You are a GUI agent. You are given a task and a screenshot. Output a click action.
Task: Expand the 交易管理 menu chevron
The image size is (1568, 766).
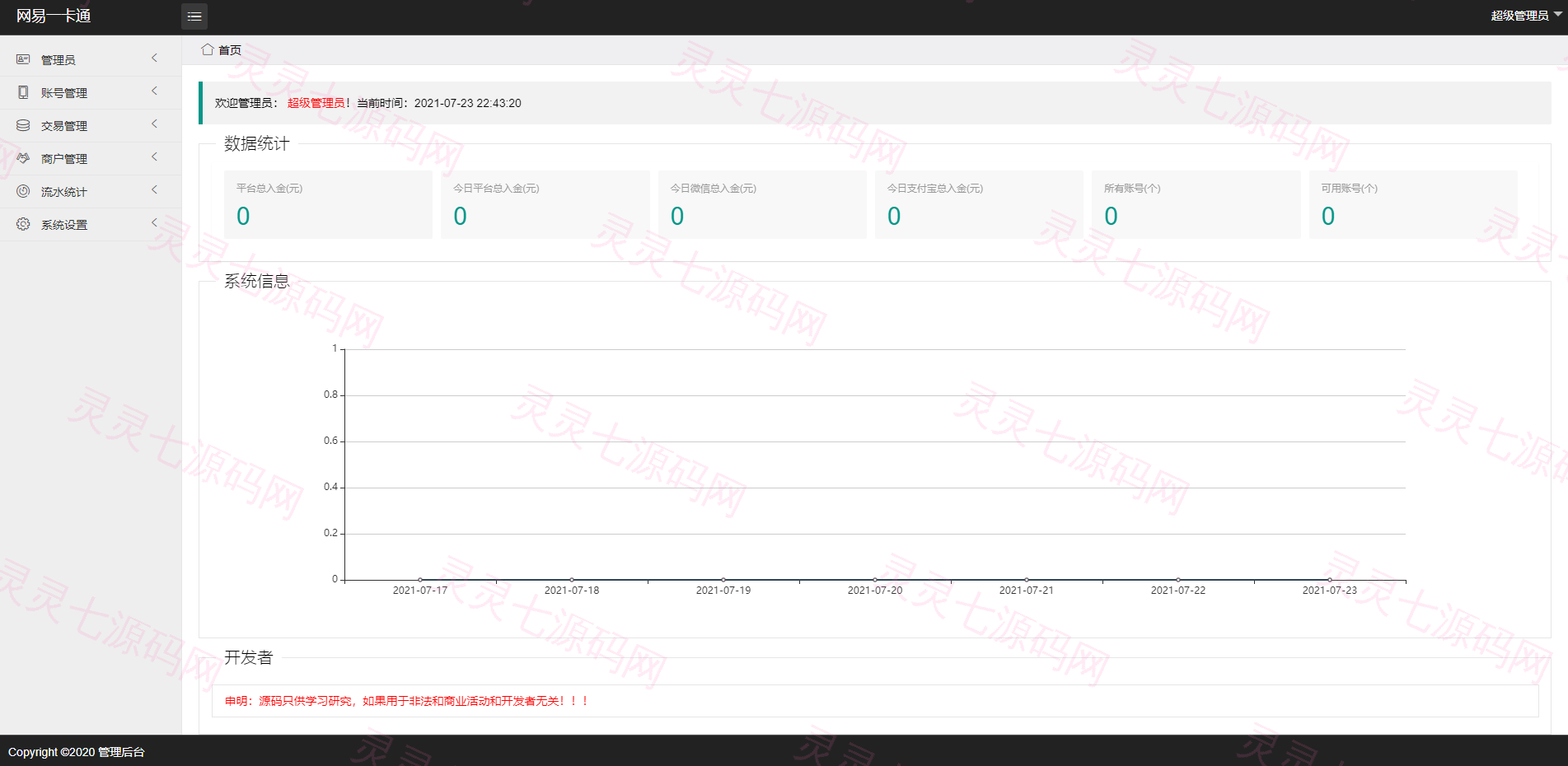pos(154,124)
